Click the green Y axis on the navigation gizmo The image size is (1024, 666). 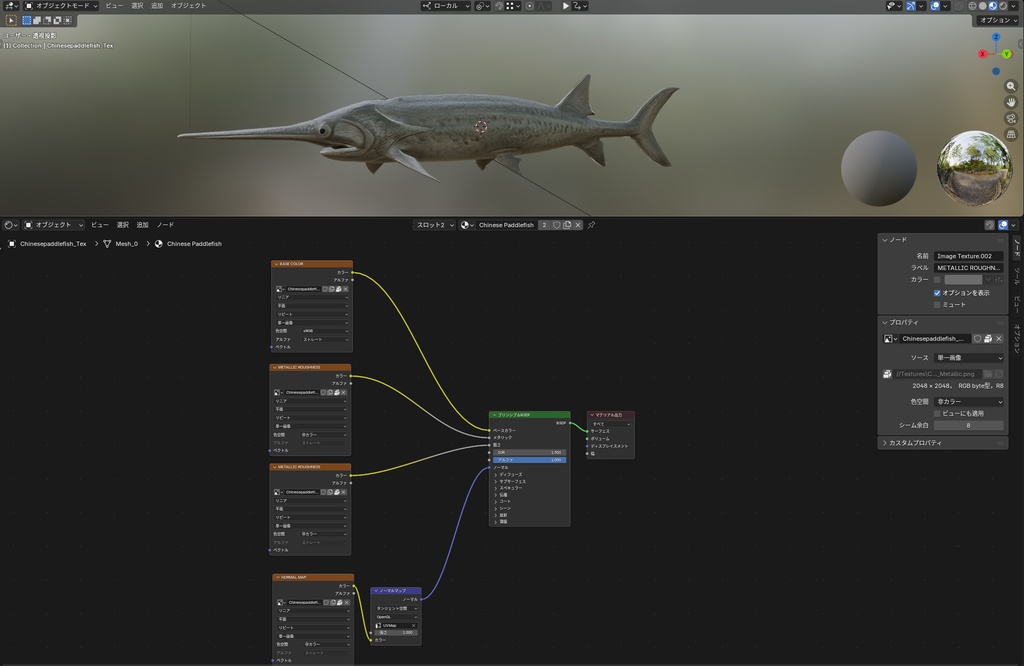tap(1007, 54)
